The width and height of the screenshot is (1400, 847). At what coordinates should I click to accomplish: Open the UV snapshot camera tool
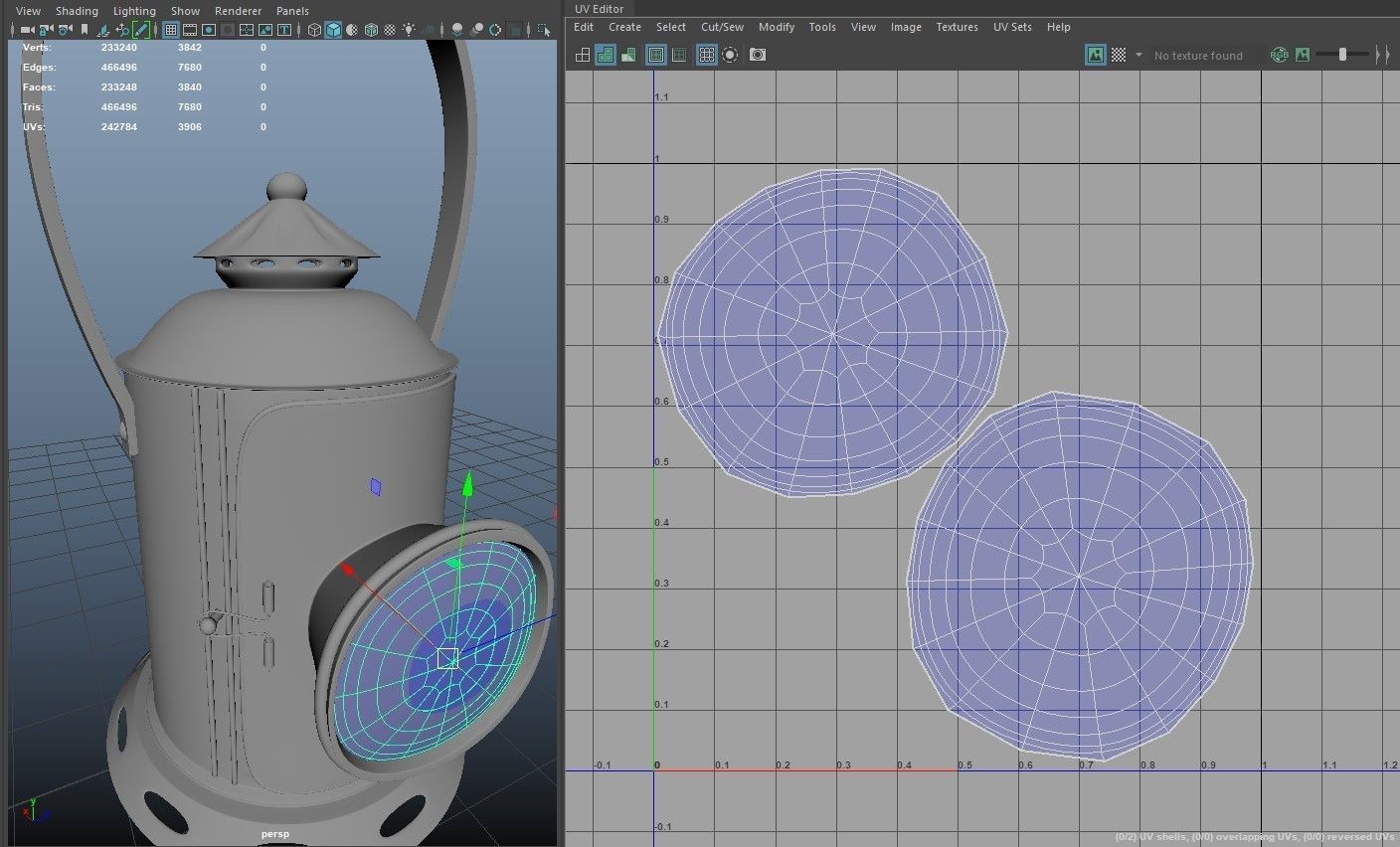pyautogui.click(x=758, y=55)
